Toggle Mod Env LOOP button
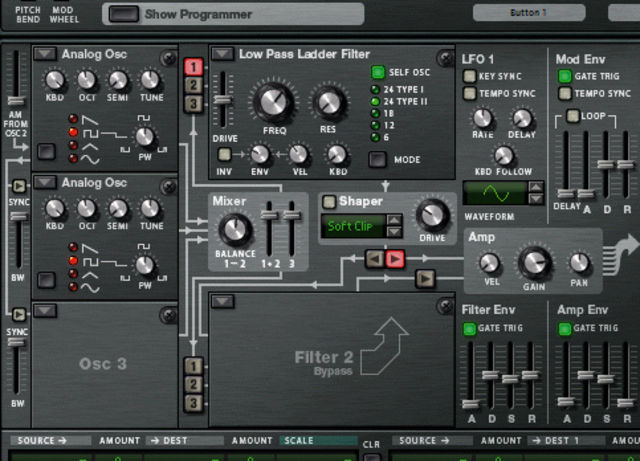The height and width of the screenshot is (461, 640). [x=573, y=116]
